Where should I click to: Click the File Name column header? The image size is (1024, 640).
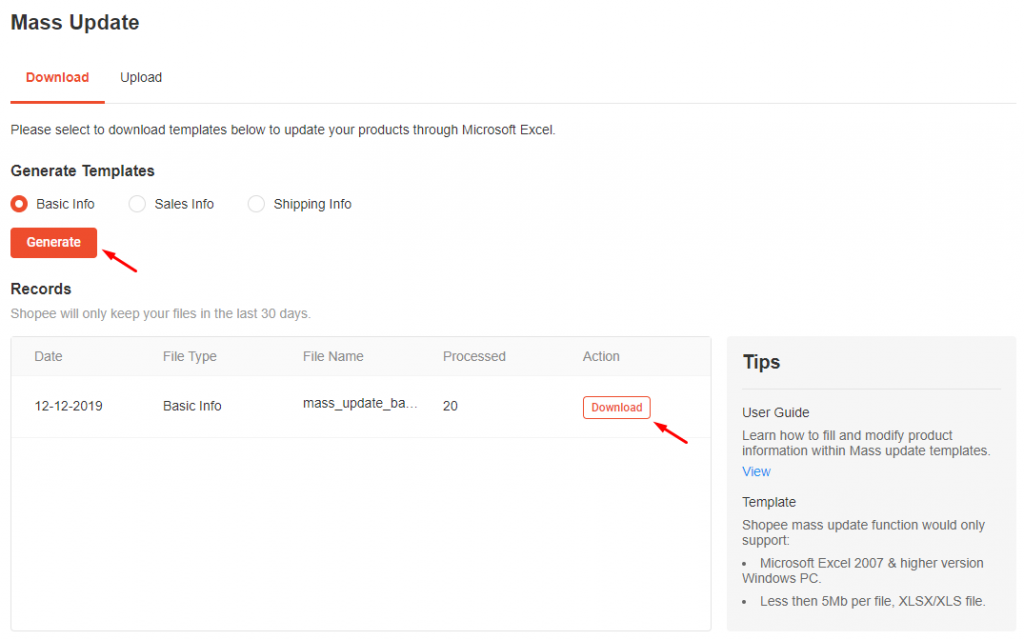(x=333, y=356)
